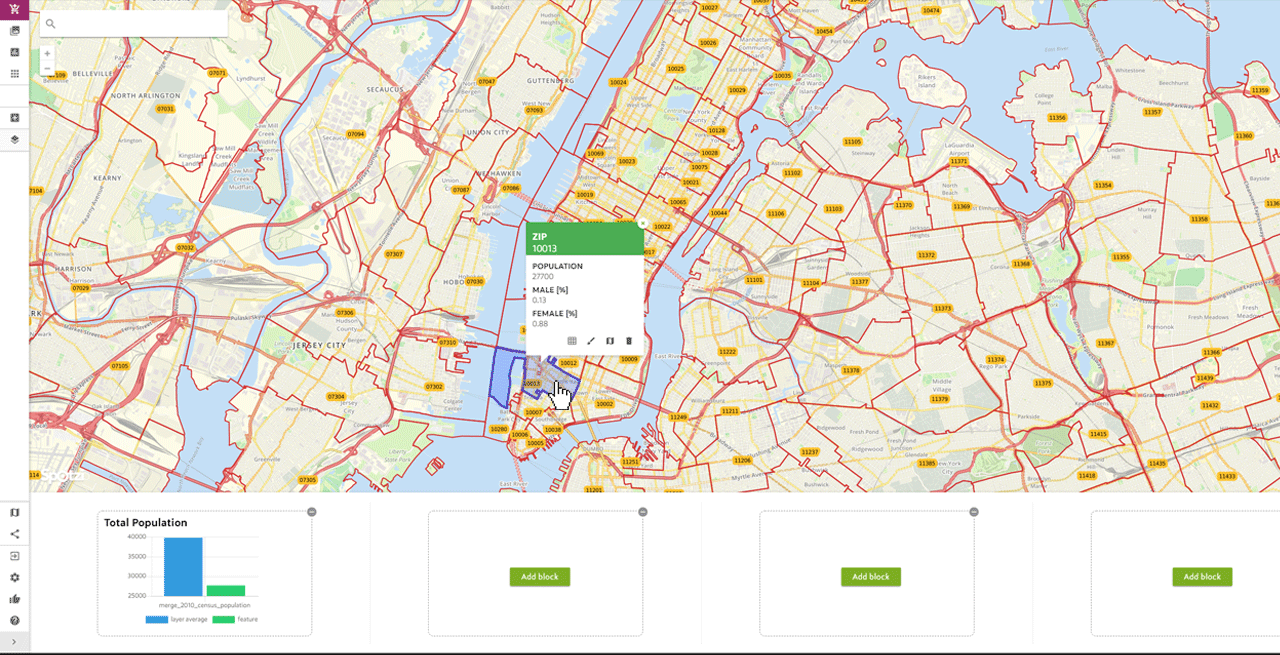
Task: Select ZIP label 11354 on map
Action: point(1103,185)
